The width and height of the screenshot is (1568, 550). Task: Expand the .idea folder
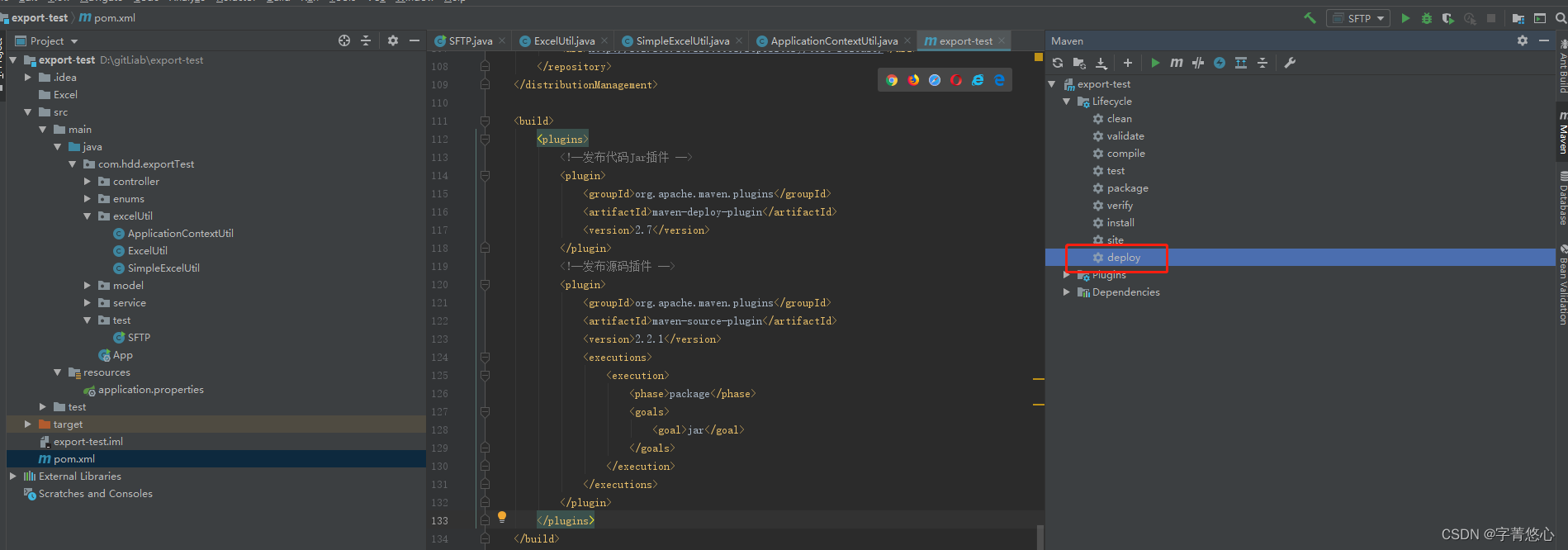[x=28, y=77]
